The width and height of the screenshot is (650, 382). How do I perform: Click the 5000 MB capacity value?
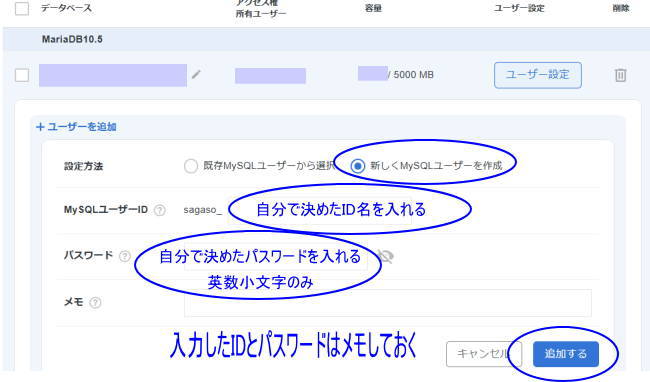click(x=413, y=75)
